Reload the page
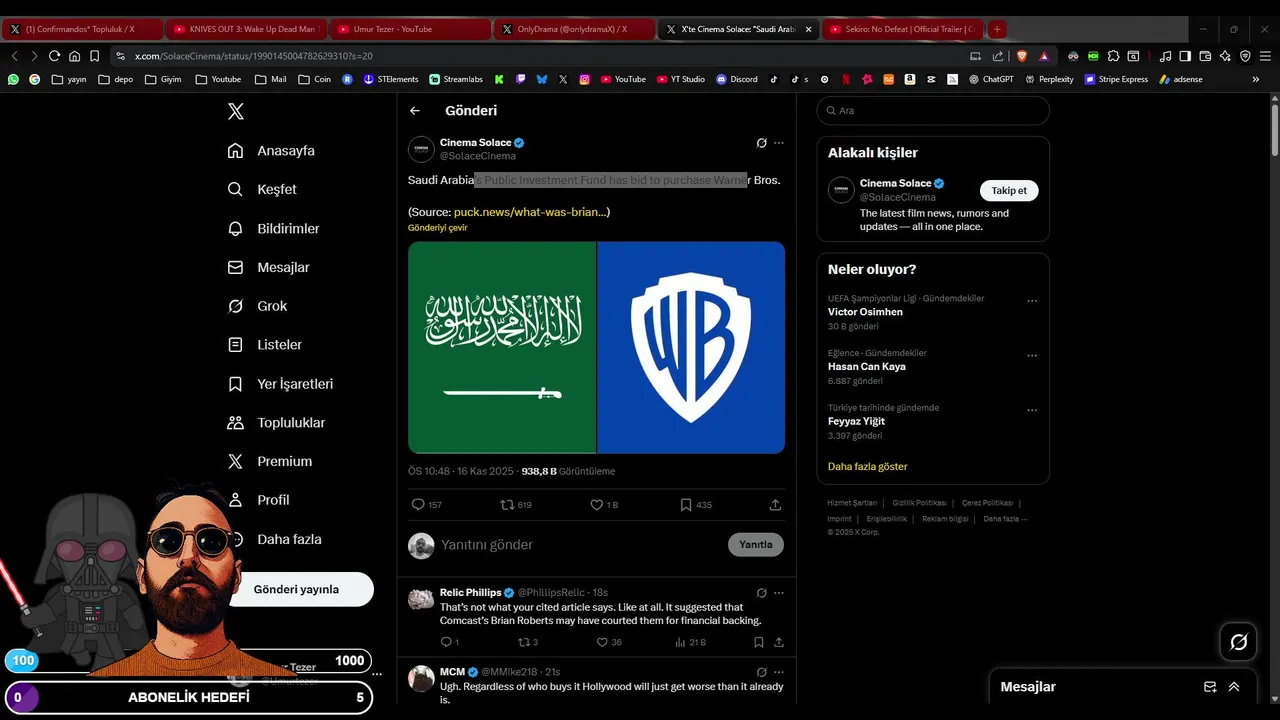1280x720 pixels. 54,56
